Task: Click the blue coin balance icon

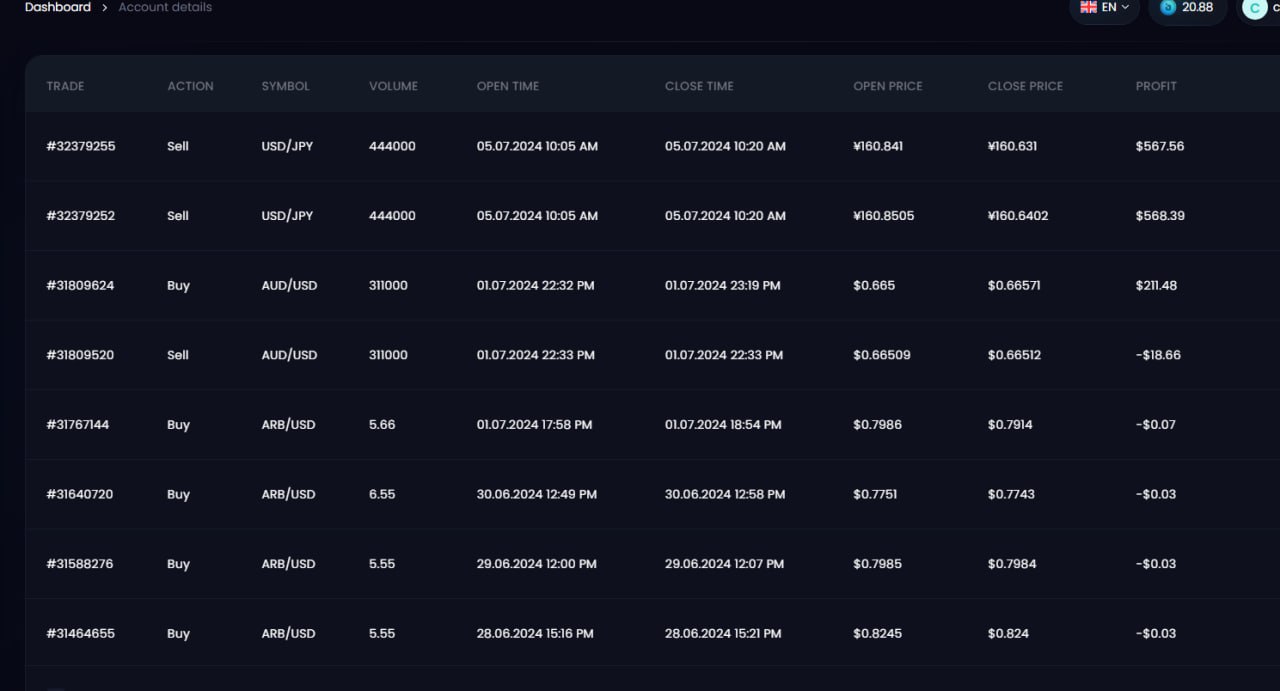Action: (x=1168, y=8)
